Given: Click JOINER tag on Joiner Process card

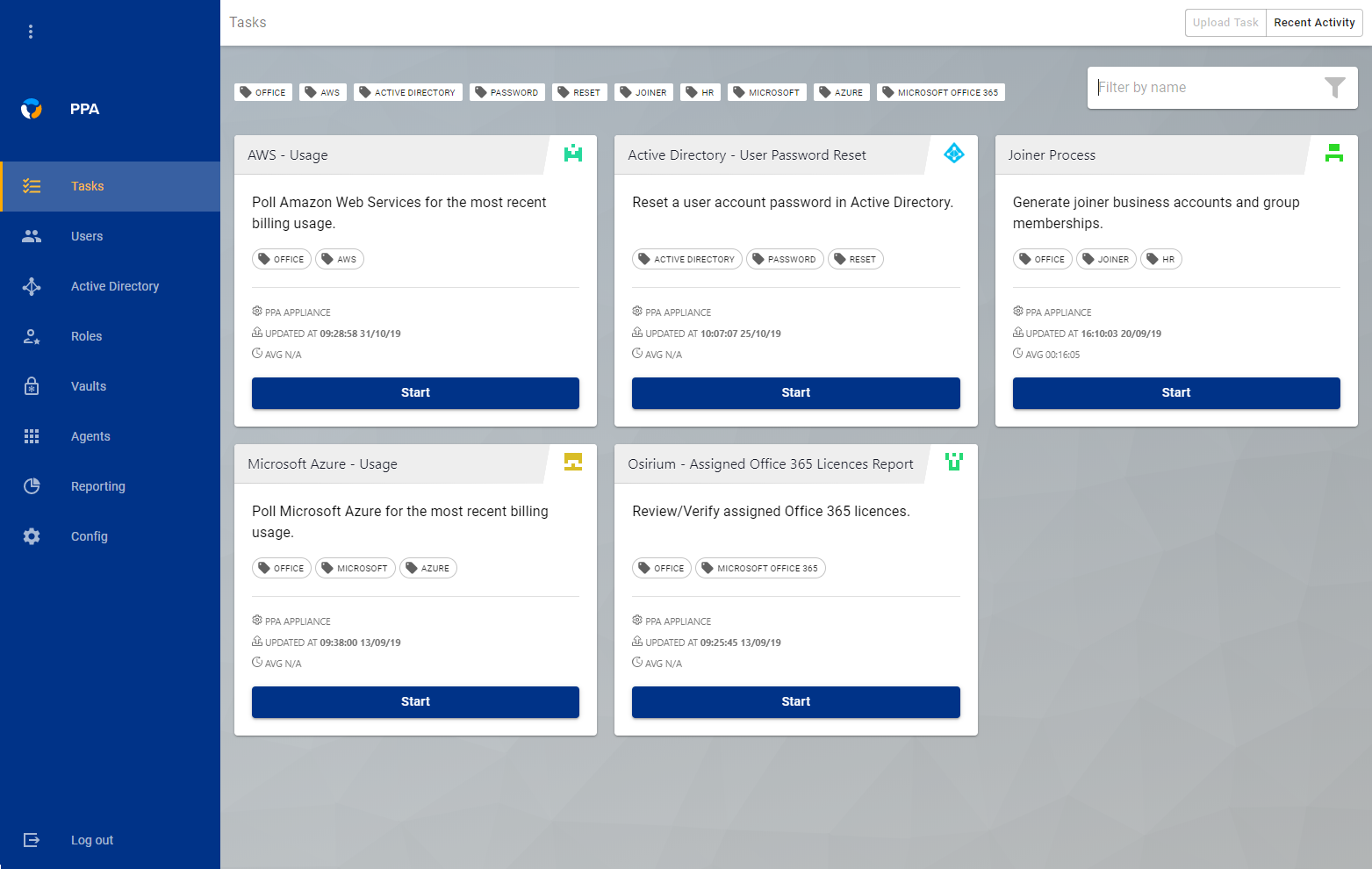Looking at the screenshot, I should tap(1106, 259).
